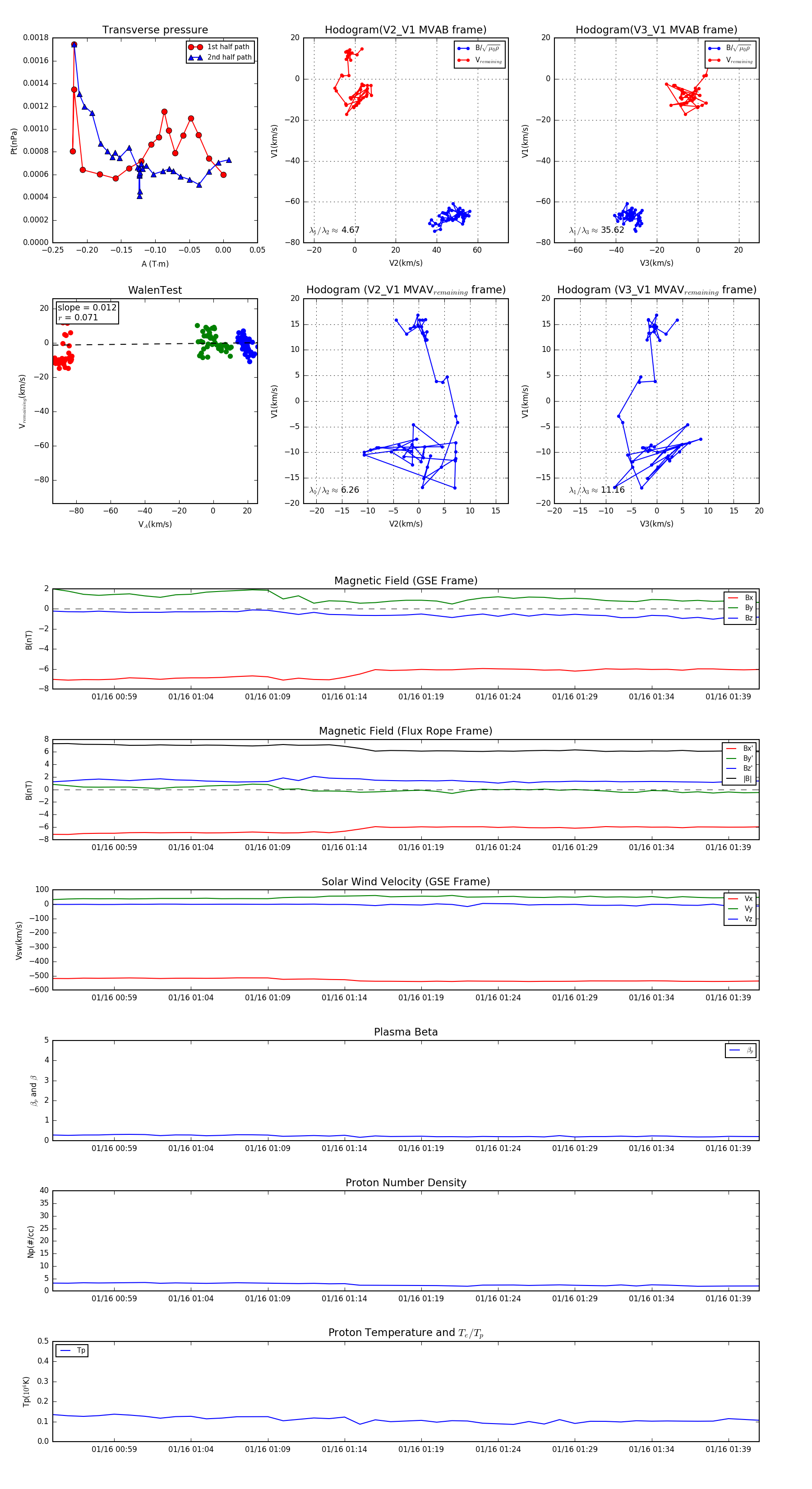This screenshot has height=1489, width=812.
Task: Click the βp legend in Plasma Beta panel
Action: [741, 1050]
